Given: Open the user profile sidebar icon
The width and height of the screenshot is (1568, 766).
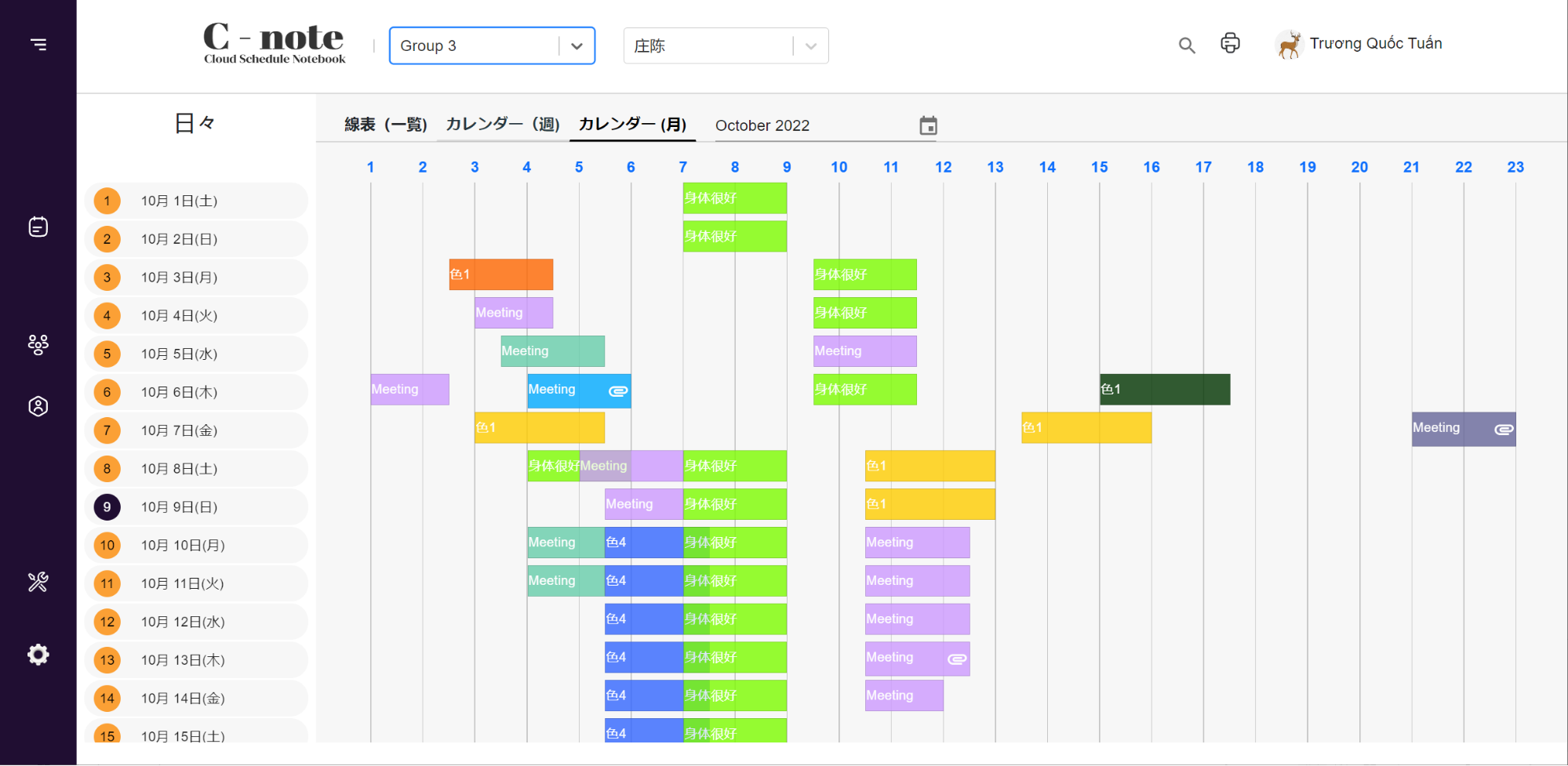Looking at the screenshot, I should tap(38, 406).
